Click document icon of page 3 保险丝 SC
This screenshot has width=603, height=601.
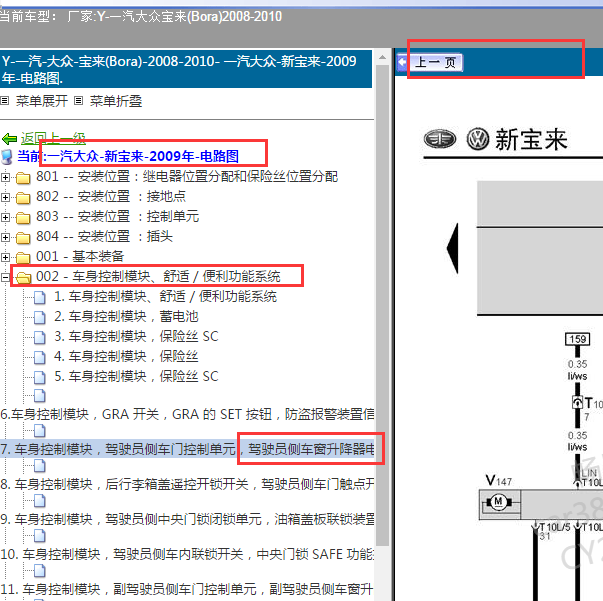(x=40, y=337)
